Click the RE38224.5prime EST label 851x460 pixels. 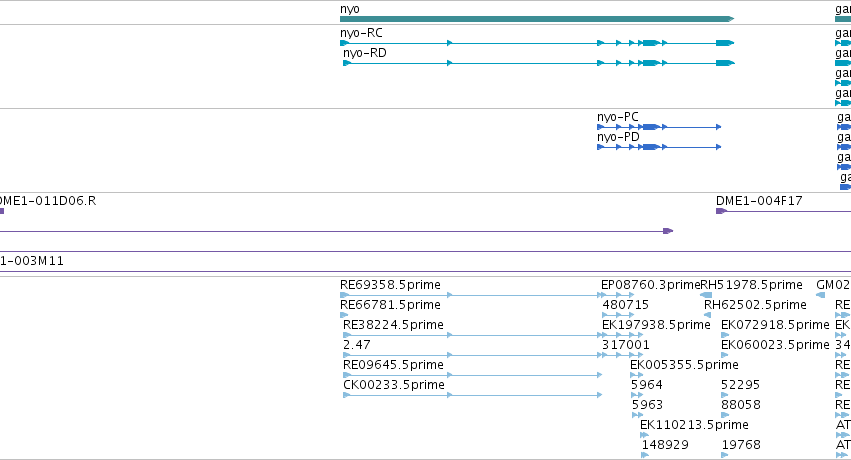tap(393, 325)
